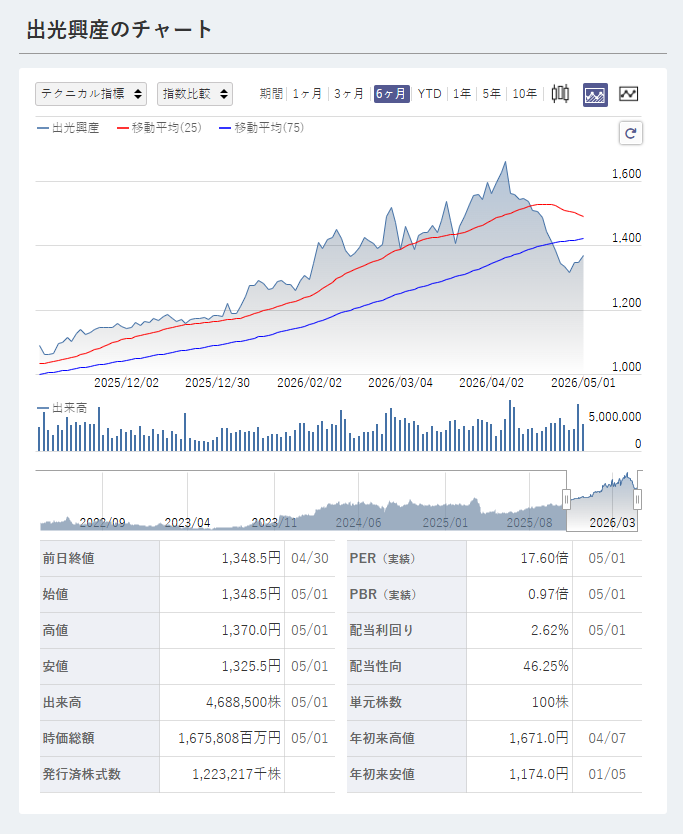The height and width of the screenshot is (834, 683).
Task: Toggle the 移動平均(75) legend entry
Action: tap(262, 128)
